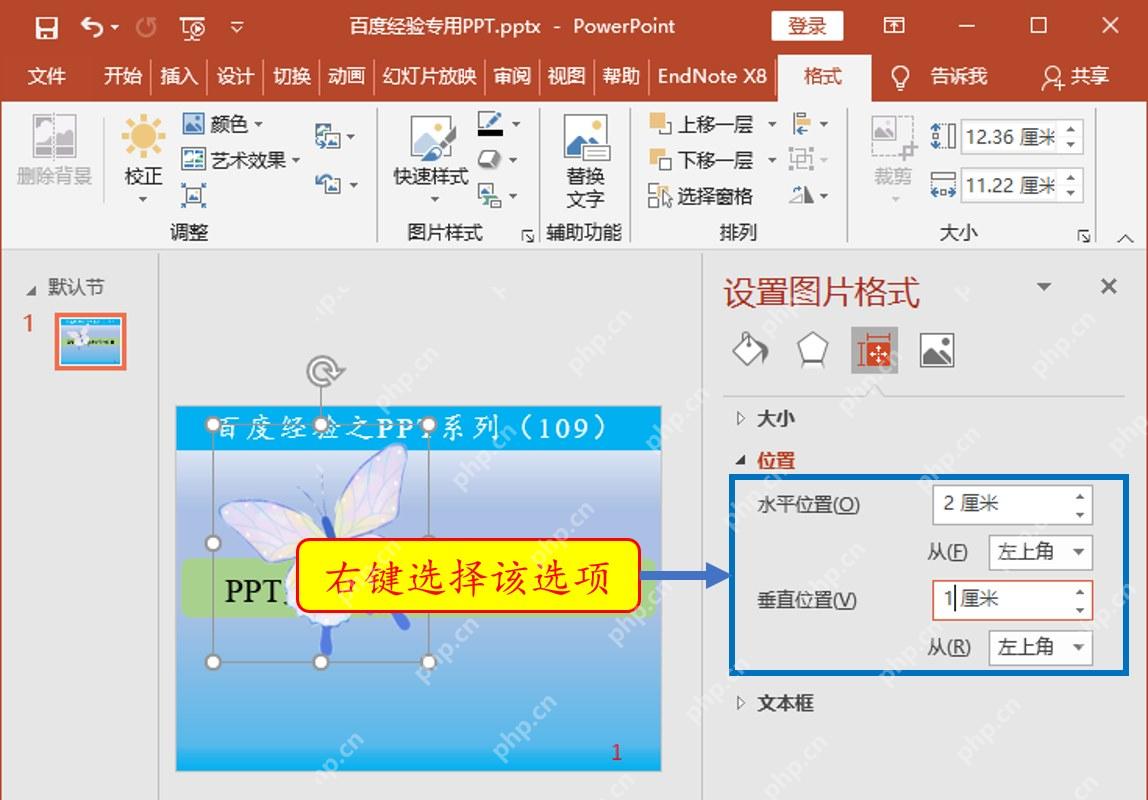Open the 校正 corrections dropdown
The width and height of the screenshot is (1148, 800).
click(144, 160)
